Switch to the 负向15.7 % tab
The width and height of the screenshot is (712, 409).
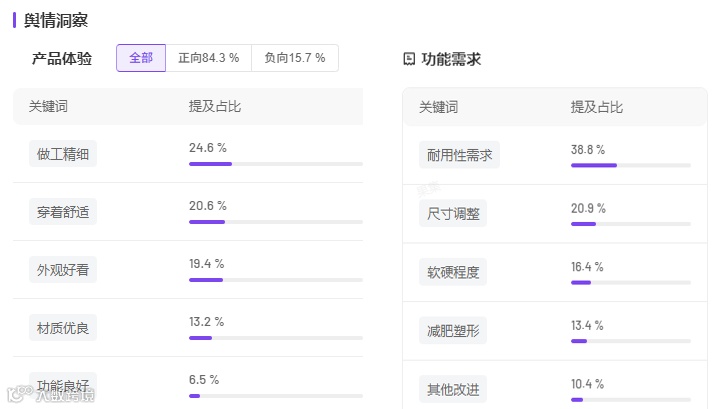(x=294, y=58)
